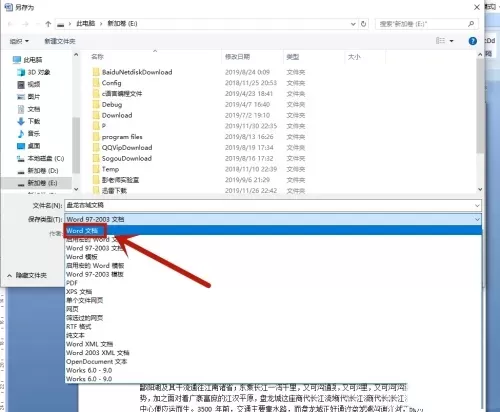
Task: Click 新加卷 (E:) breadcrumb segment
Action: [x=122, y=24]
